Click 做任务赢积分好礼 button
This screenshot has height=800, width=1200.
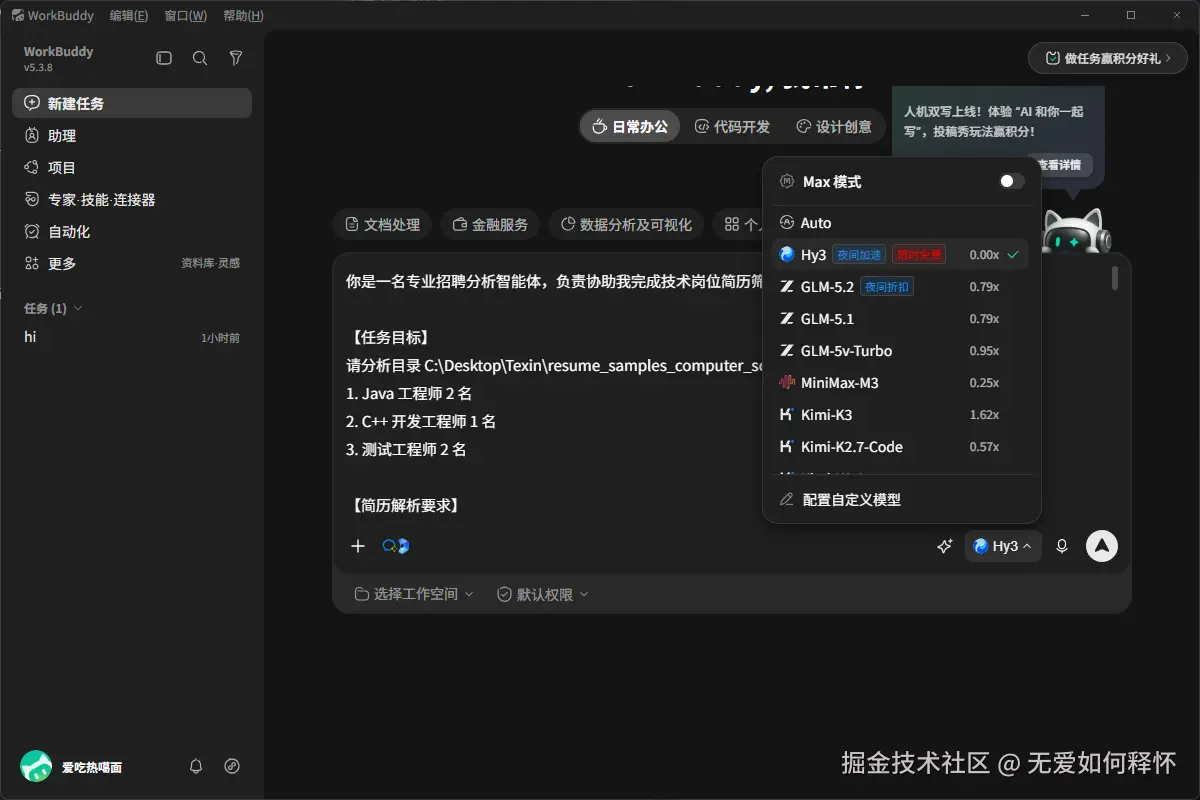pos(1108,58)
